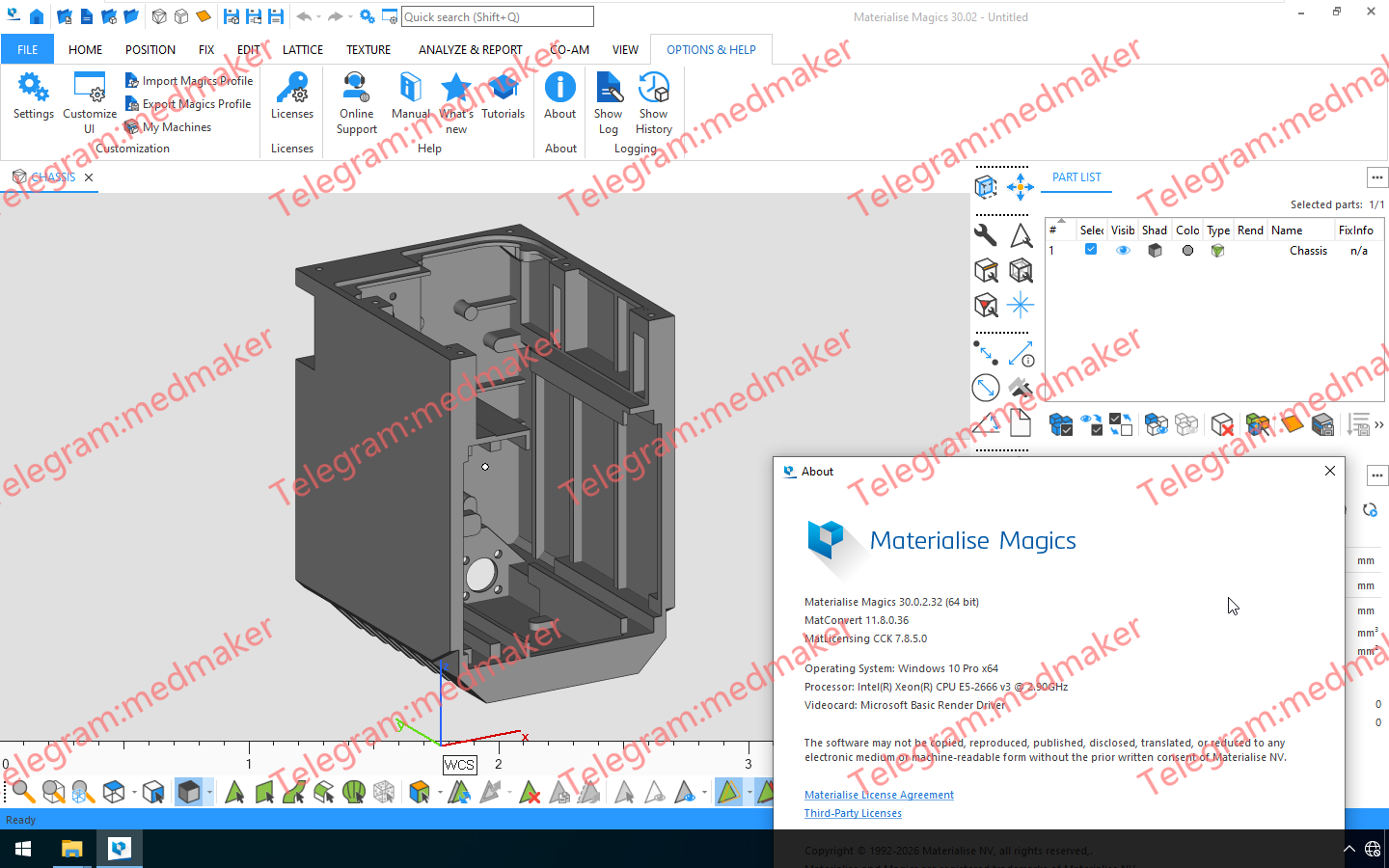1389x868 pixels.
Task: Open the select part orange cube dropdown arrow
Action: [440, 793]
